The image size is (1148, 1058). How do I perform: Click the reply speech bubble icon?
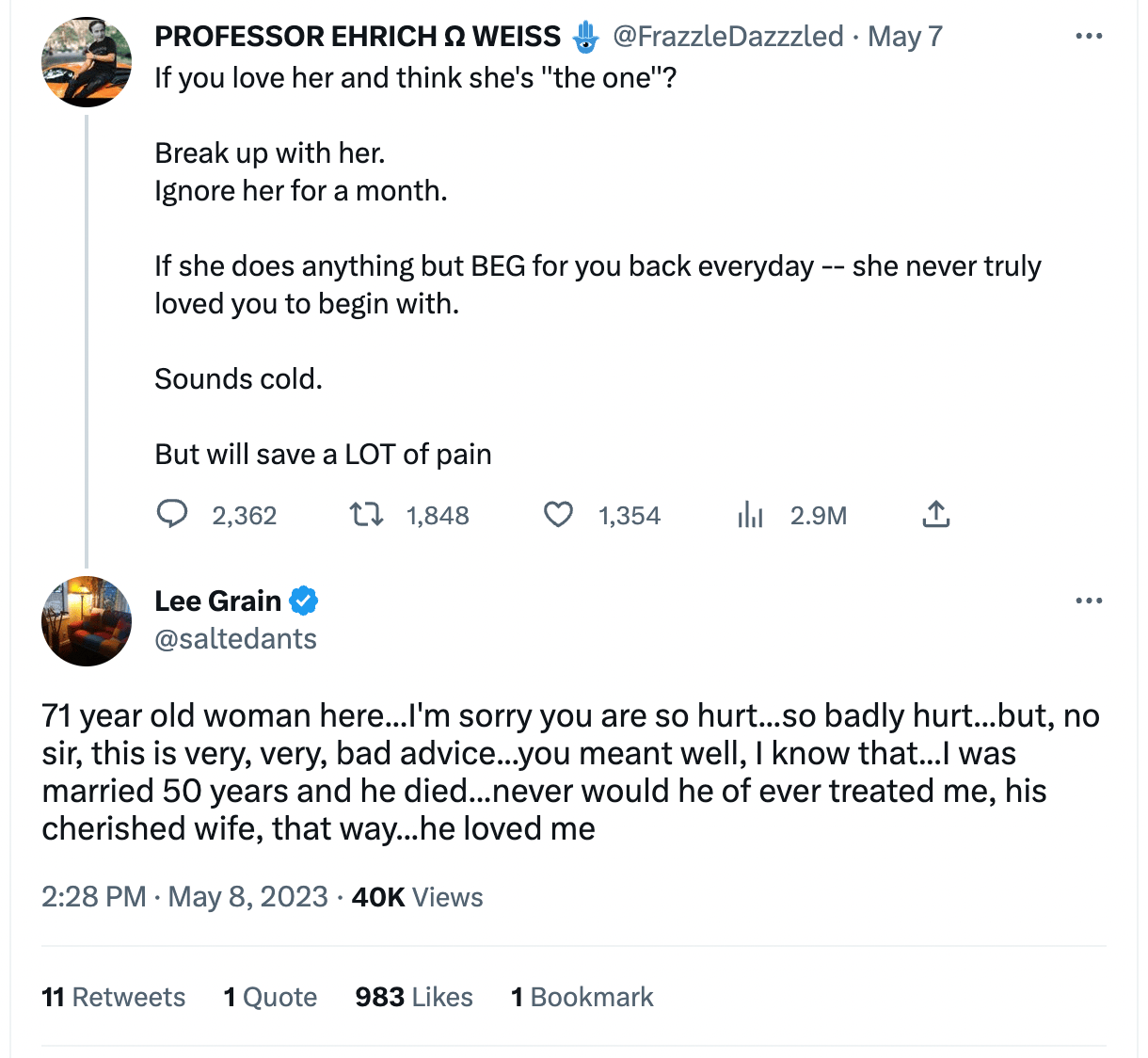click(x=171, y=514)
